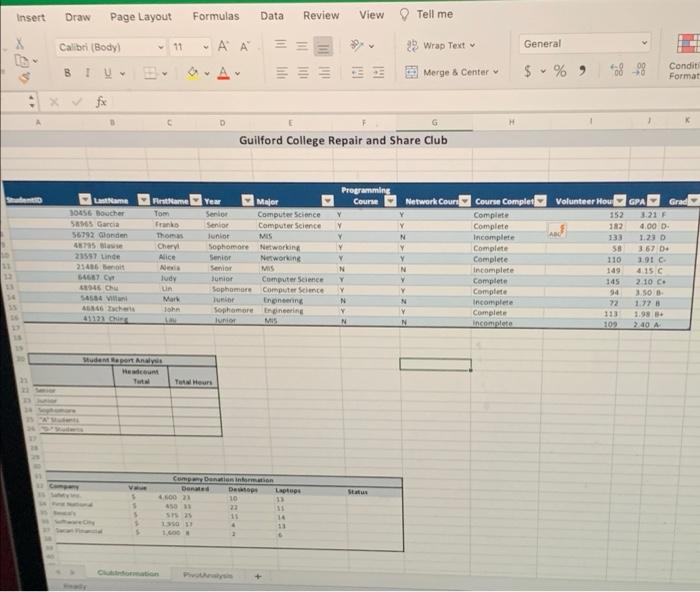
Task: Click the Guilford College Repair and Share Club title
Action: click(x=343, y=140)
